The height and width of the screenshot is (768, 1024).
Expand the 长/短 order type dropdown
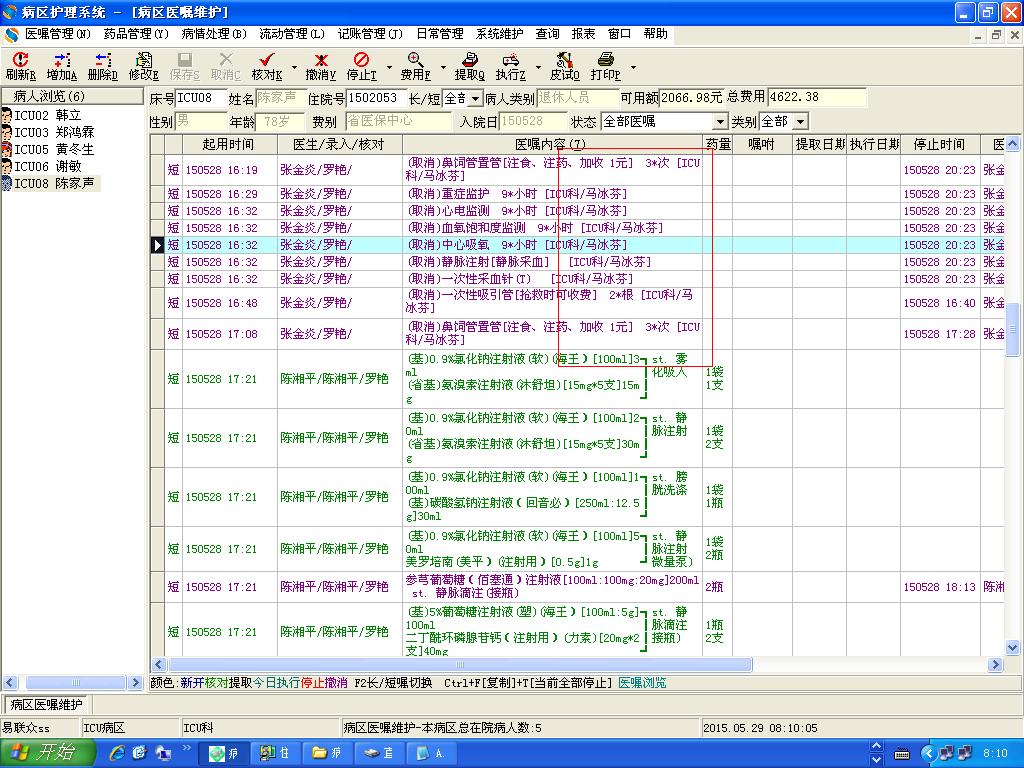point(475,98)
